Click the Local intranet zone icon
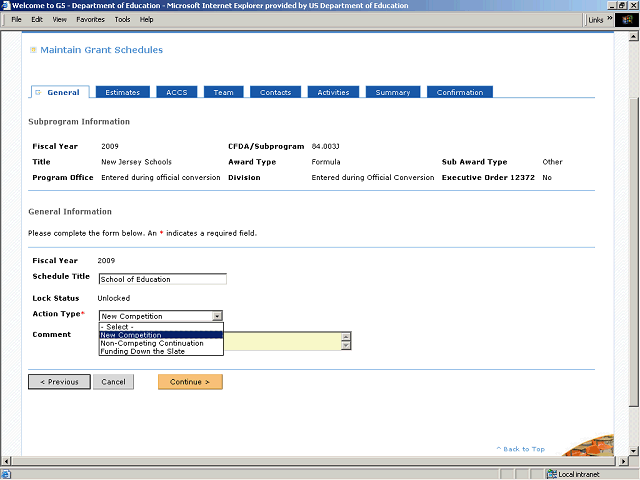This screenshot has width=640, height=480. click(x=551, y=473)
